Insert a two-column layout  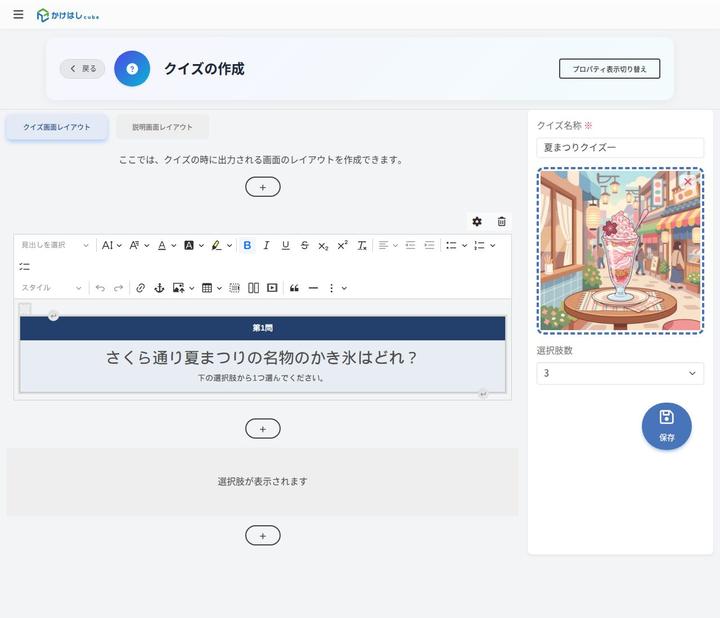coord(253,288)
